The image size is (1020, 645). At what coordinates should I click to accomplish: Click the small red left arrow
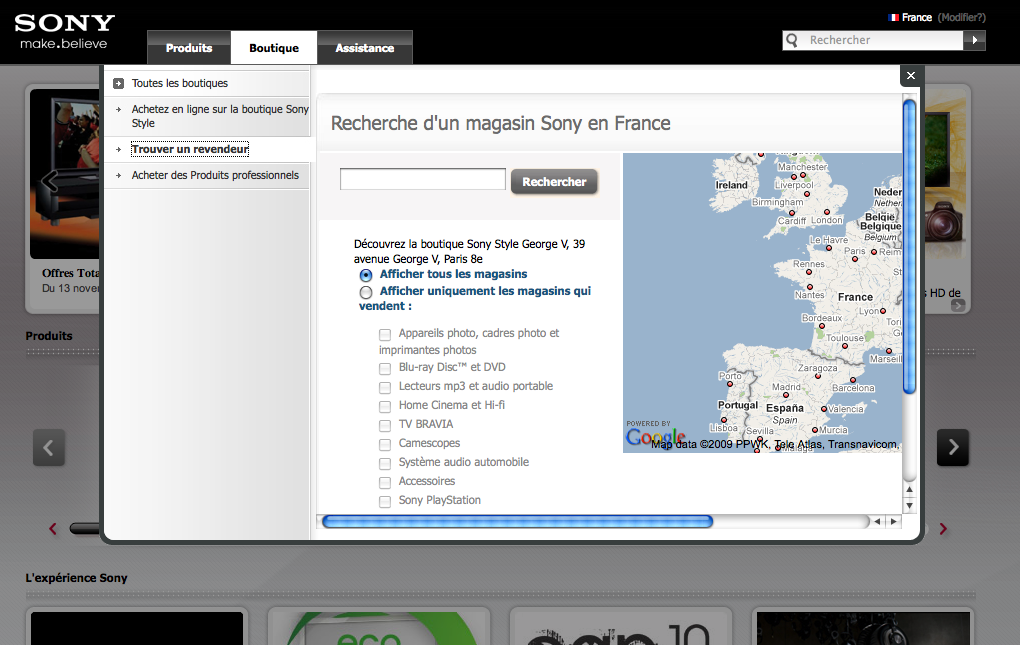(53, 529)
